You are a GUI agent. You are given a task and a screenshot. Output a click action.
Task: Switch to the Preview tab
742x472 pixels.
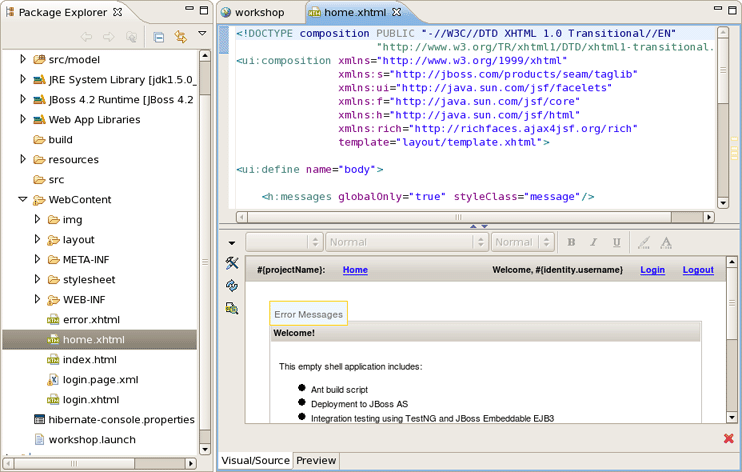pos(316,461)
